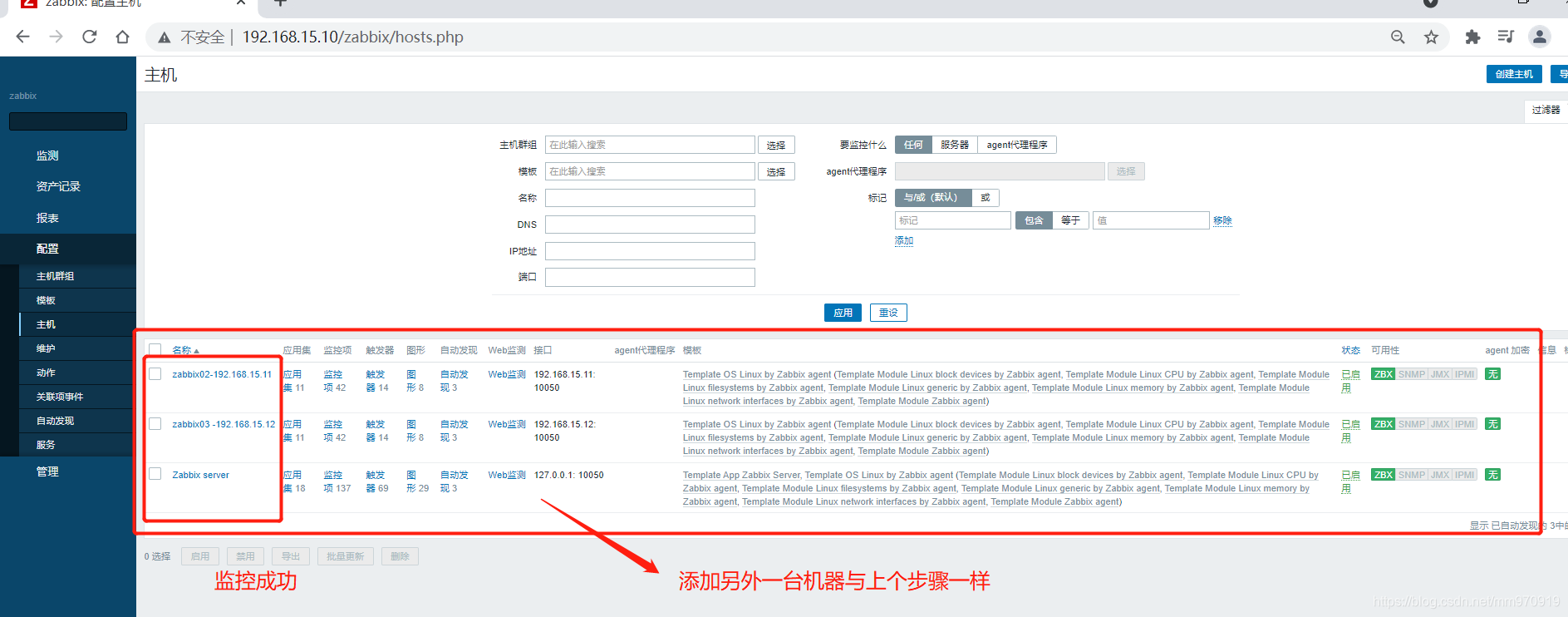Screen dimensions: 1568x617
Task: Click the IP地址 filter input
Action: point(650,251)
